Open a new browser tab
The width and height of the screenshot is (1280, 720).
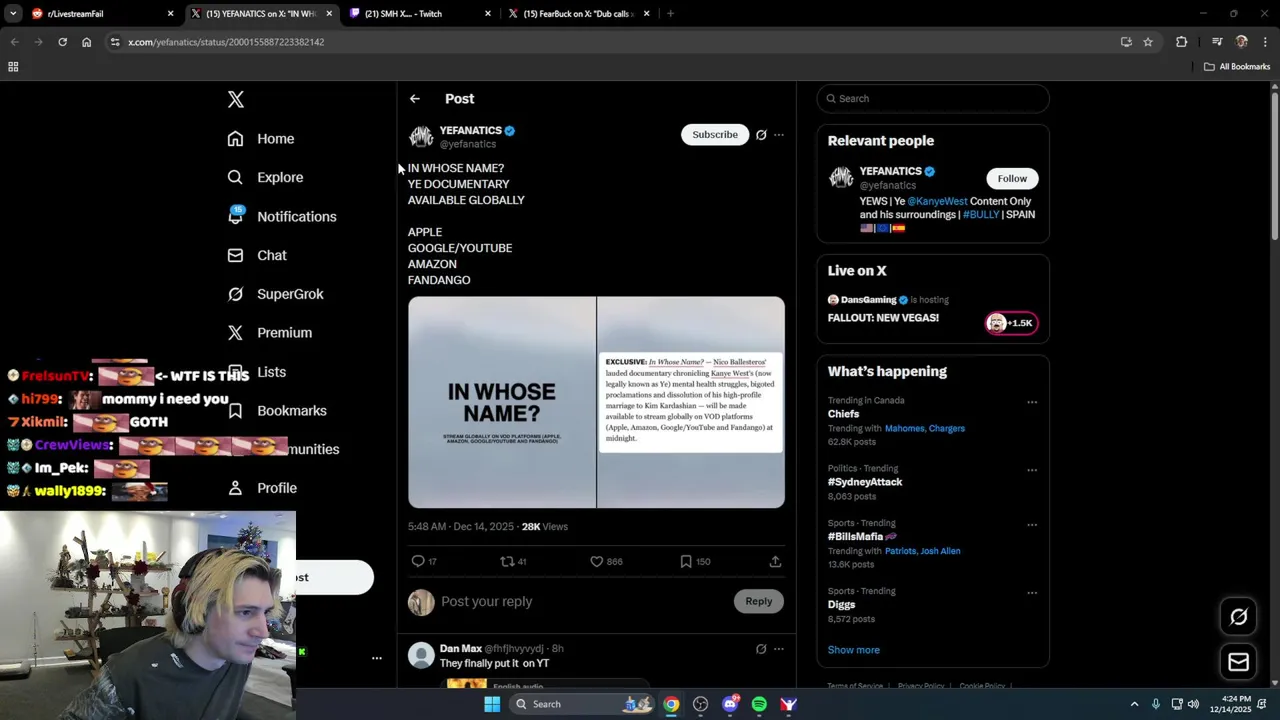pyautogui.click(x=670, y=14)
